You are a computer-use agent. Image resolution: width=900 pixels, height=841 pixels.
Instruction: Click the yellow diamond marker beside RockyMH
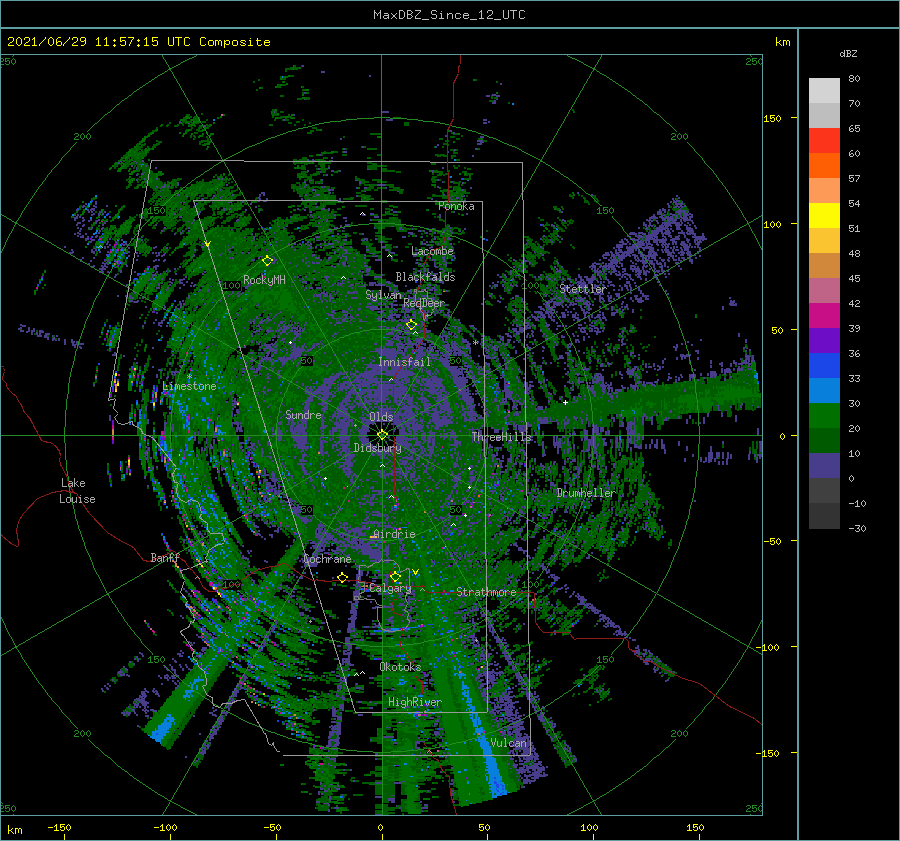click(267, 261)
